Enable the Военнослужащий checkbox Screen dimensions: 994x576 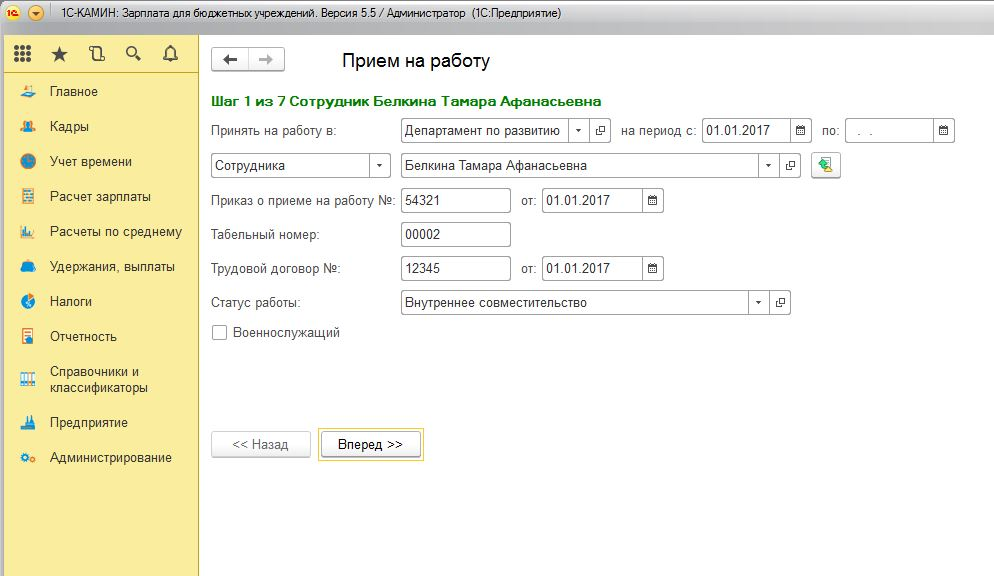click(220, 333)
